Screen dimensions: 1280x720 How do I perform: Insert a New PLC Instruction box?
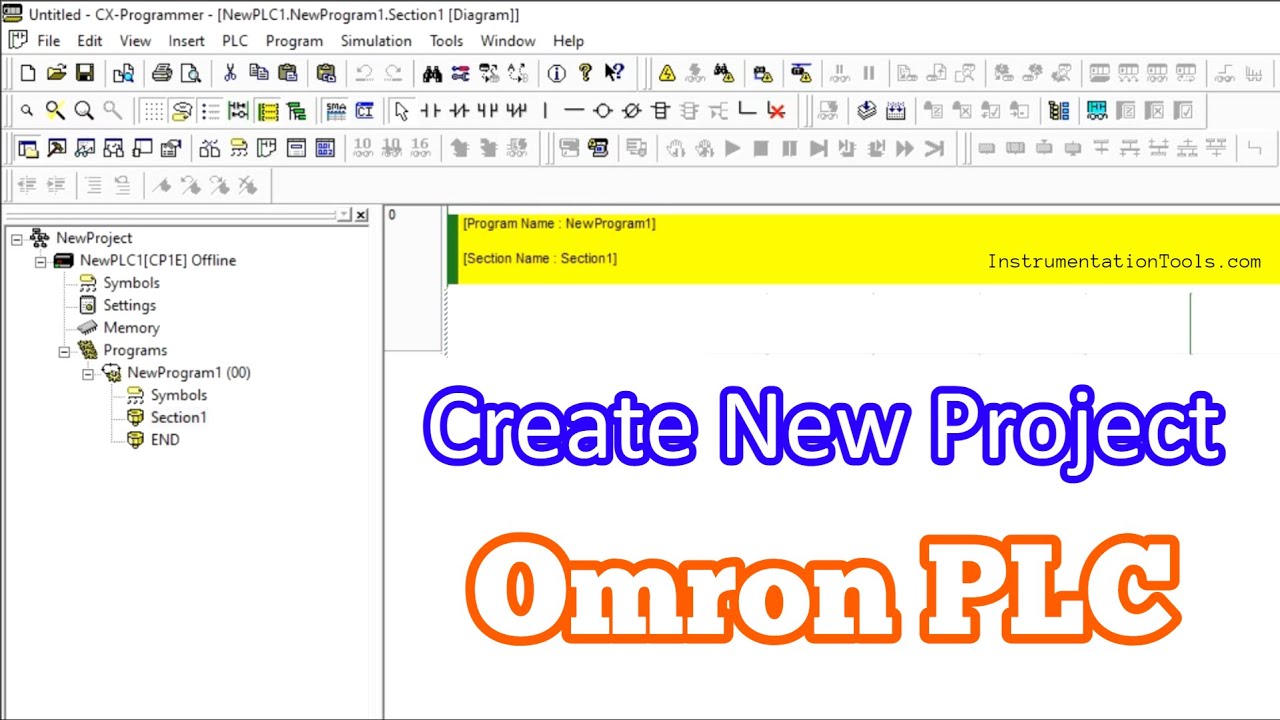pyautogui.click(x=660, y=111)
